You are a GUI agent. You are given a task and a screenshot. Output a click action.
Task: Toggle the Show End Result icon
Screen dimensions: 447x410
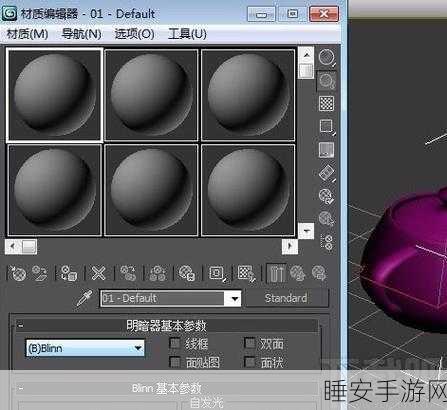pos(276,273)
